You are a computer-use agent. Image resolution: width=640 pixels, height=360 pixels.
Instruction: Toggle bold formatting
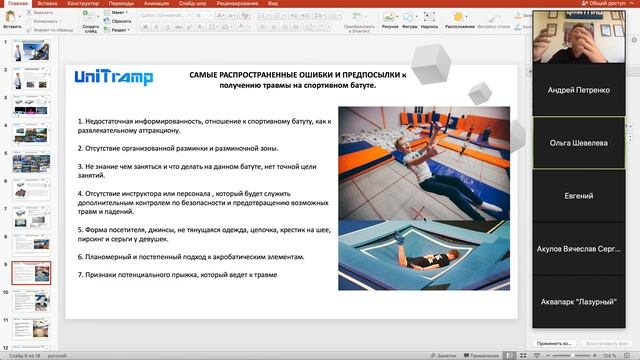tap(145, 27)
